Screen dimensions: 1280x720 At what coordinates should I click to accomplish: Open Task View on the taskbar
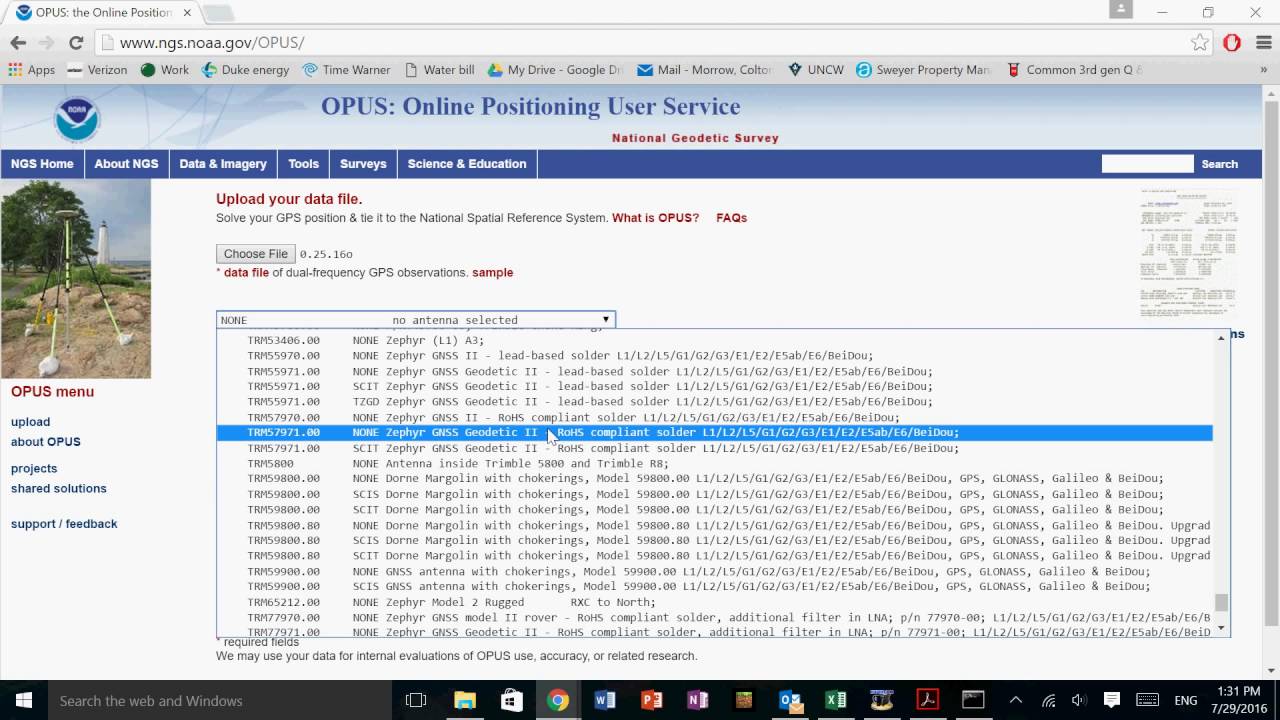click(416, 700)
